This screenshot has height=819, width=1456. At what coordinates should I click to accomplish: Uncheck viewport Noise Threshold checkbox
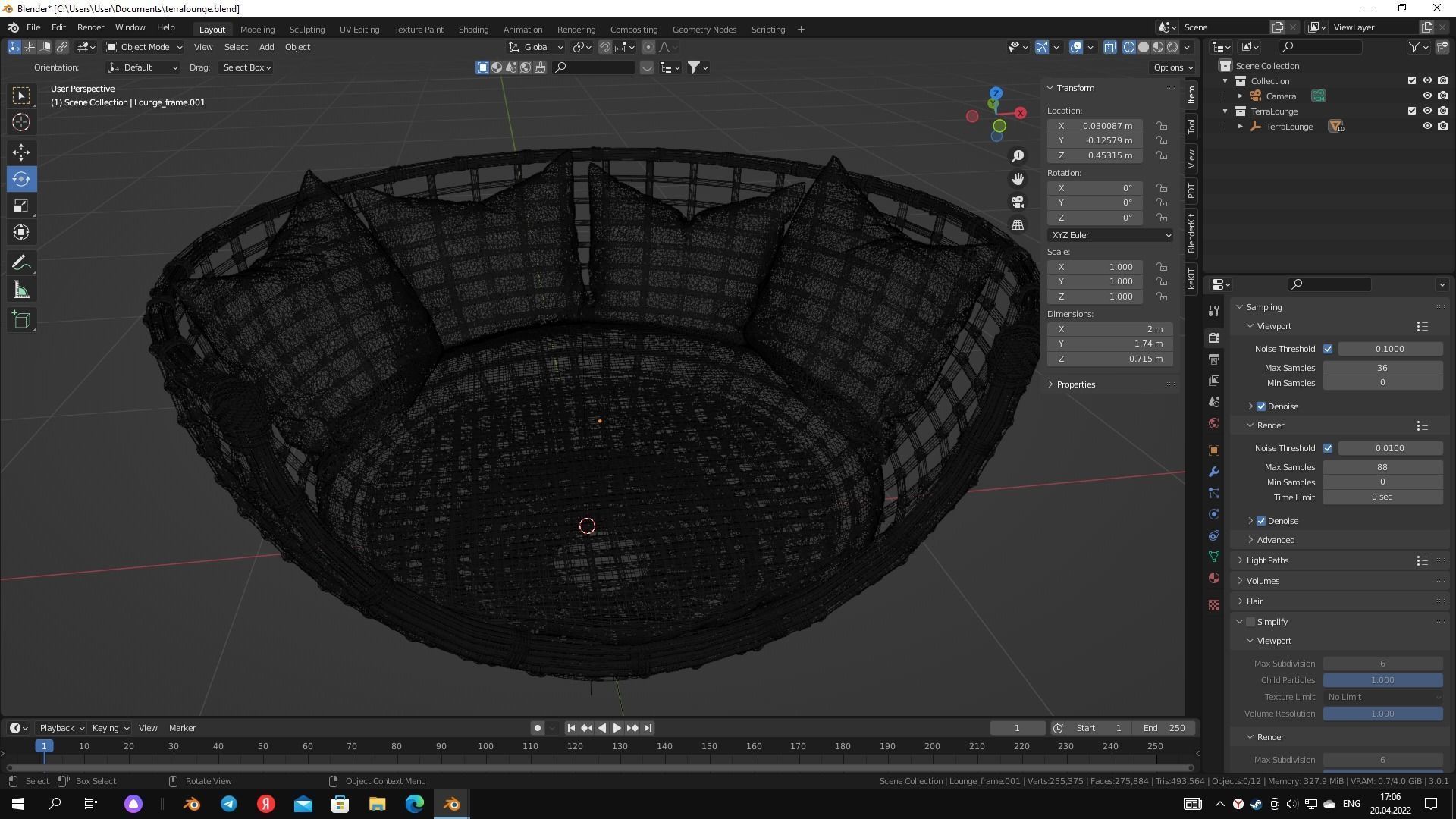point(1328,349)
